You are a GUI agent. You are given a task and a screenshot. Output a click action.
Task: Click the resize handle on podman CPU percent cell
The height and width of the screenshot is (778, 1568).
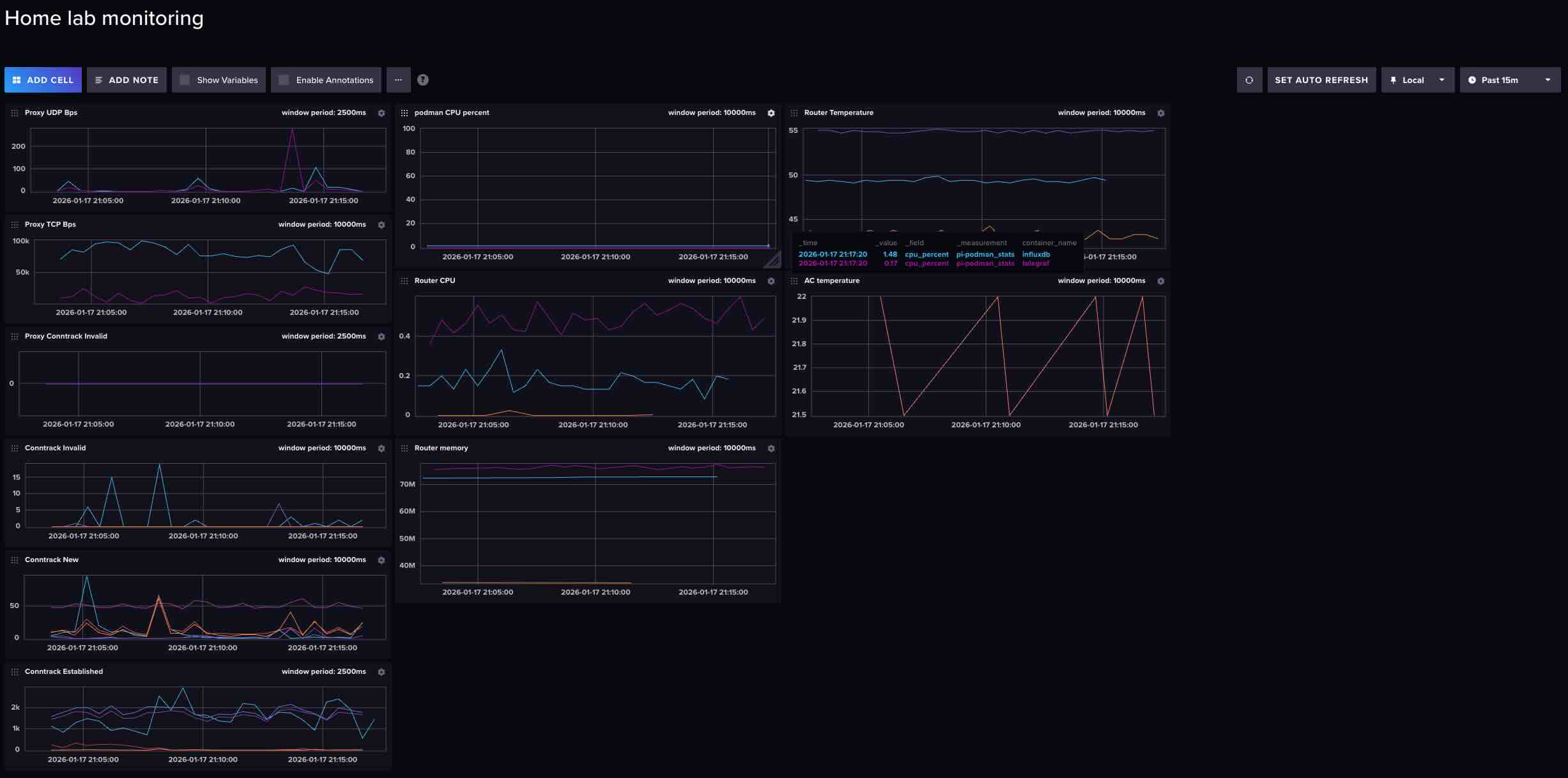(772, 260)
